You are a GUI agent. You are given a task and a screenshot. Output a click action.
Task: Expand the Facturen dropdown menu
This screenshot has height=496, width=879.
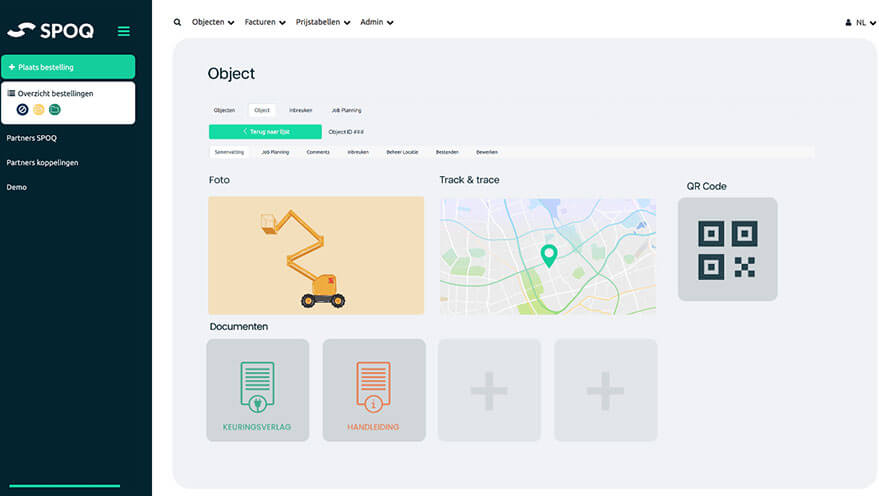click(265, 22)
